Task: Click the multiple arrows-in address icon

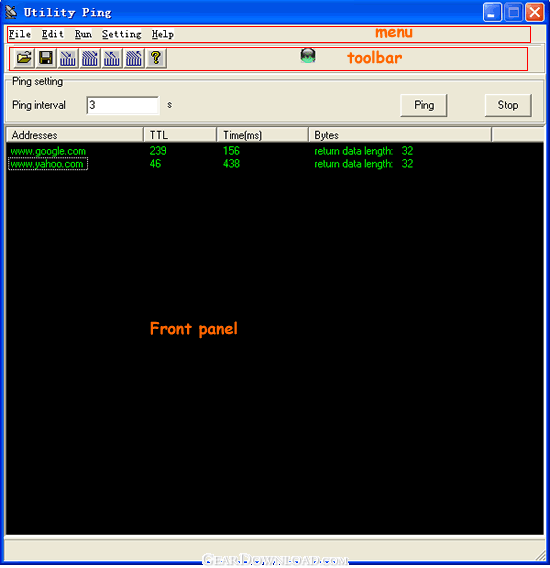Action: point(90,58)
